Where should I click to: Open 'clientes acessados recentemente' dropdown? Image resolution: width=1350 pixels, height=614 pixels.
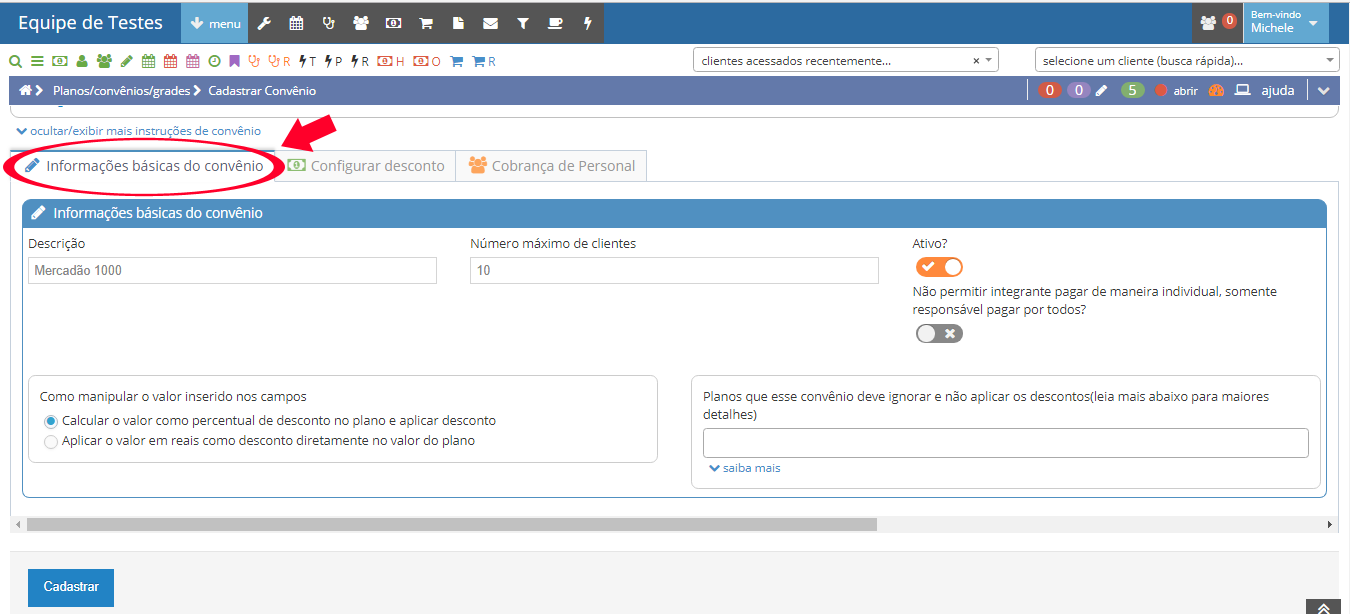pyautogui.click(x=845, y=61)
